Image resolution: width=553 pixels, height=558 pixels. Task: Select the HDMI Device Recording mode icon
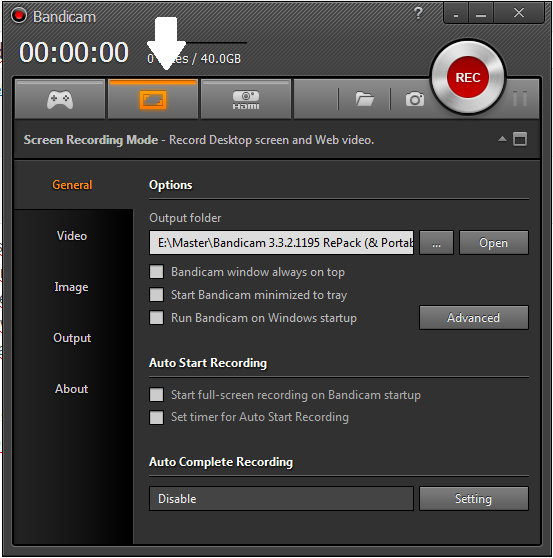(246, 99)
